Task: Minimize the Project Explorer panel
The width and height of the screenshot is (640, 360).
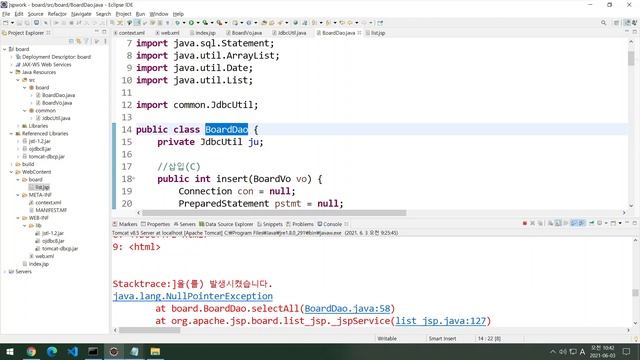Action: 97,32
